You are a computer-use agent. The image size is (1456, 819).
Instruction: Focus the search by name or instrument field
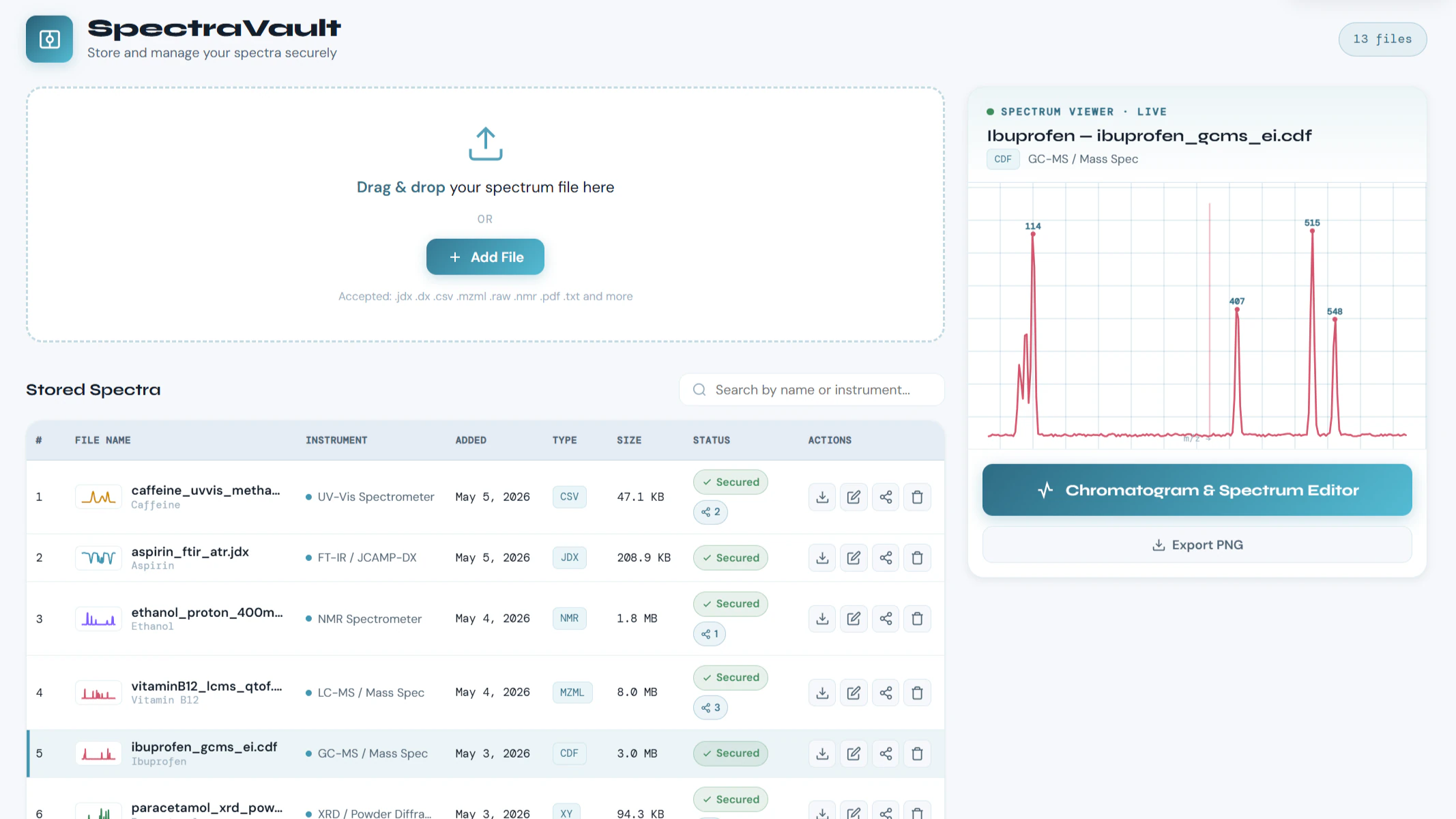(812, 390)
